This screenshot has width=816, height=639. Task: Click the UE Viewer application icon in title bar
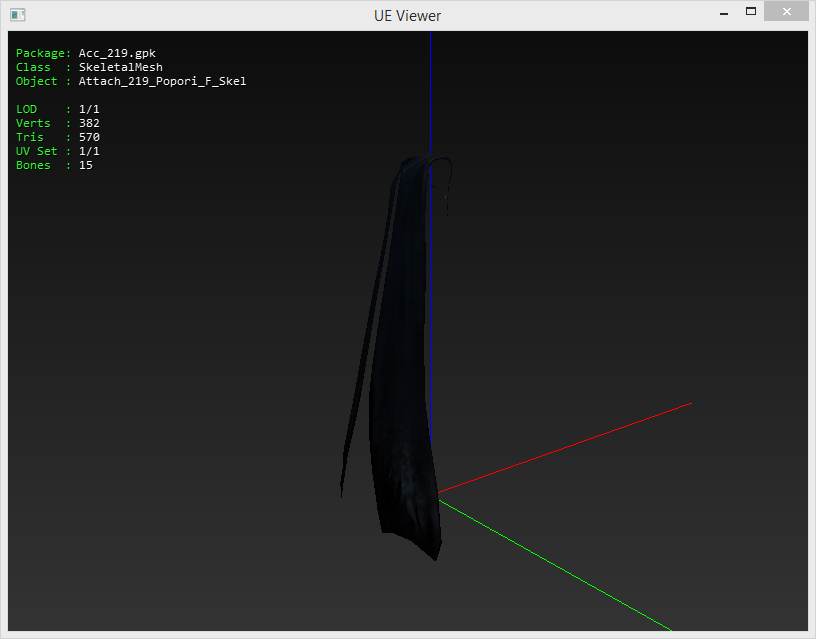click(18, 15)
